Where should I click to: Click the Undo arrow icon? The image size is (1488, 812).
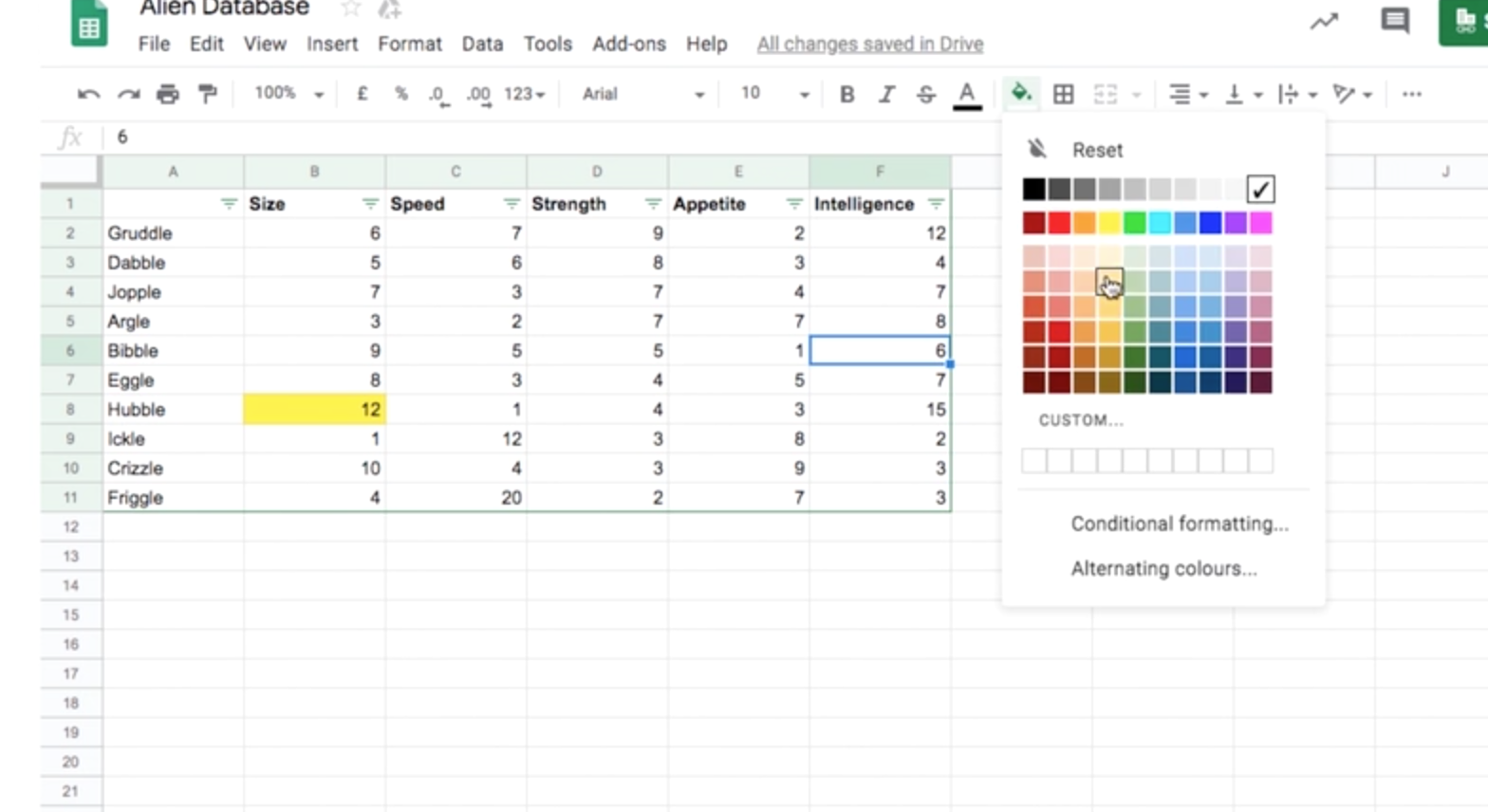click(x=88, y=94)
